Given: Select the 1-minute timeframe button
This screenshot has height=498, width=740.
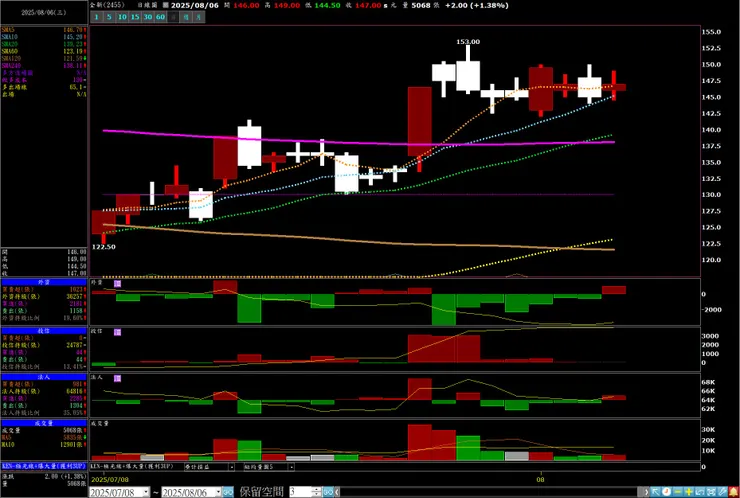Looking at the screenshot, I should pos(96,17).
